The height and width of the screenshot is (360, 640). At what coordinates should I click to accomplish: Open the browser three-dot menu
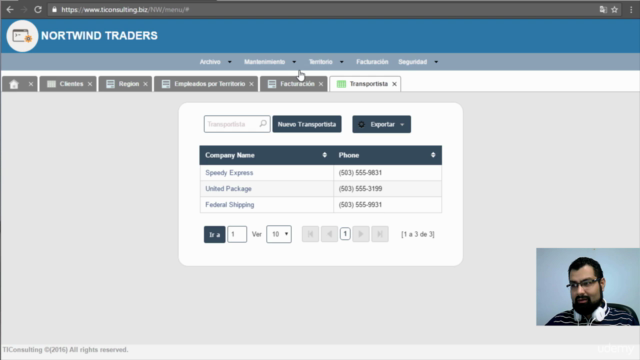[631, 9]
